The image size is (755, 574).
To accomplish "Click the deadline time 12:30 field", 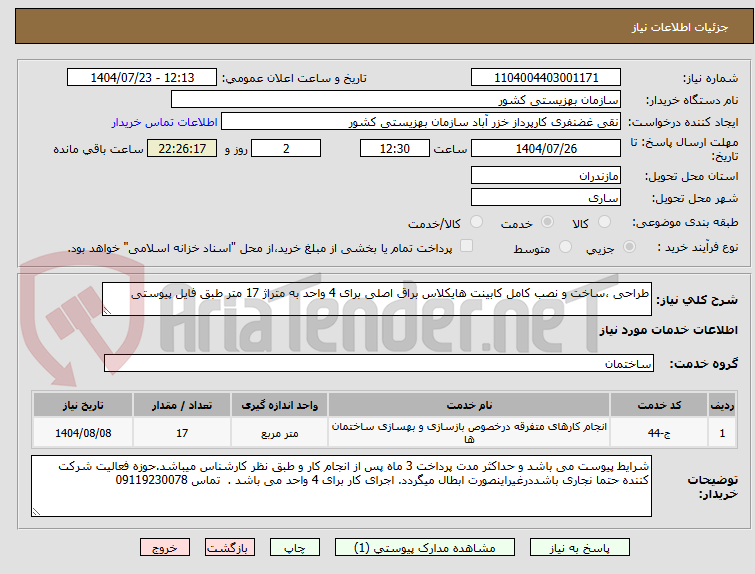I will pos(395,148).
